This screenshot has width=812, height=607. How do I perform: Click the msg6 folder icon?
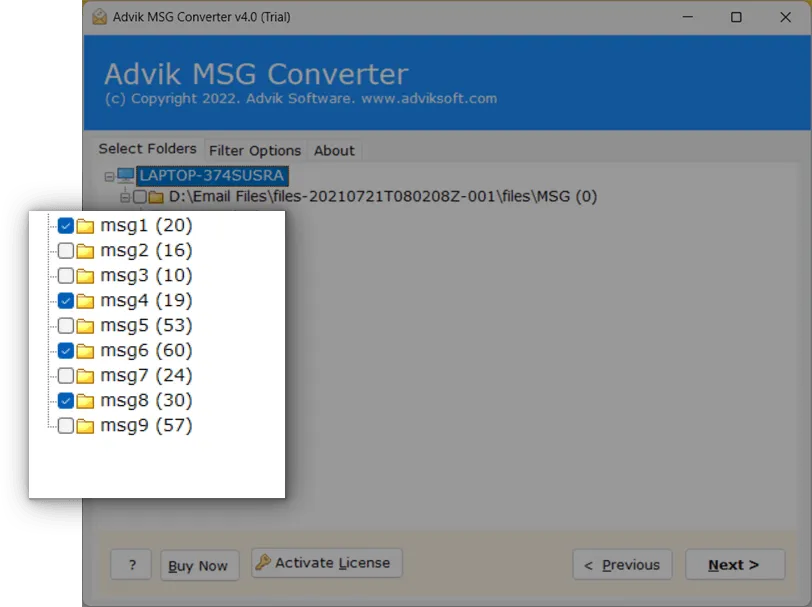click(85, 351)
